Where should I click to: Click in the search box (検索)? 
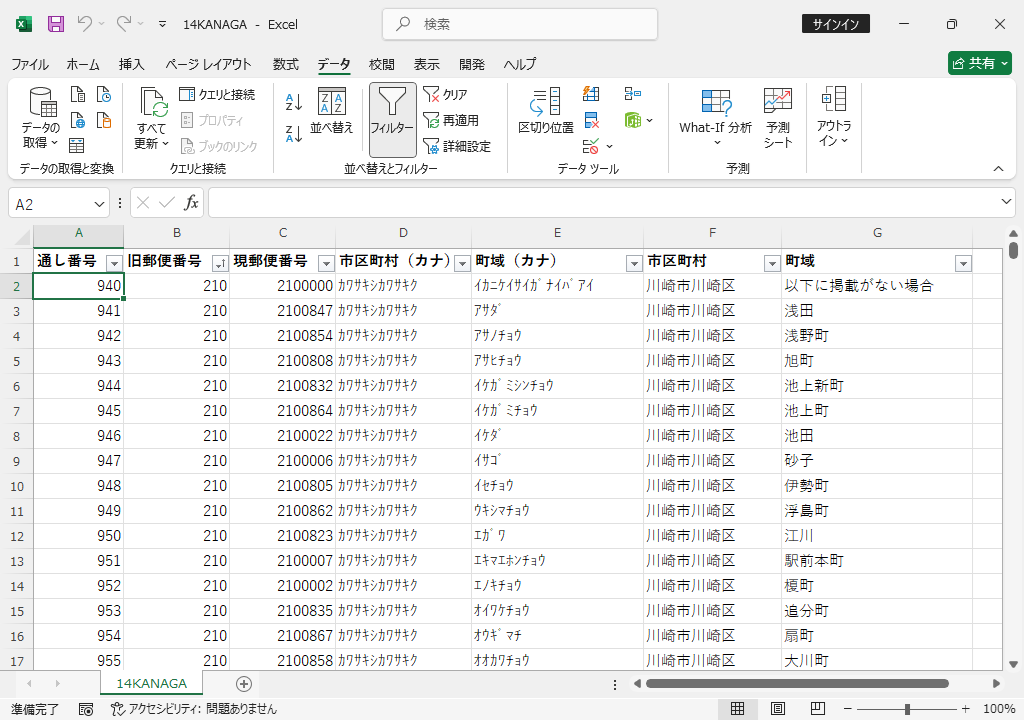tap(520, 24)
